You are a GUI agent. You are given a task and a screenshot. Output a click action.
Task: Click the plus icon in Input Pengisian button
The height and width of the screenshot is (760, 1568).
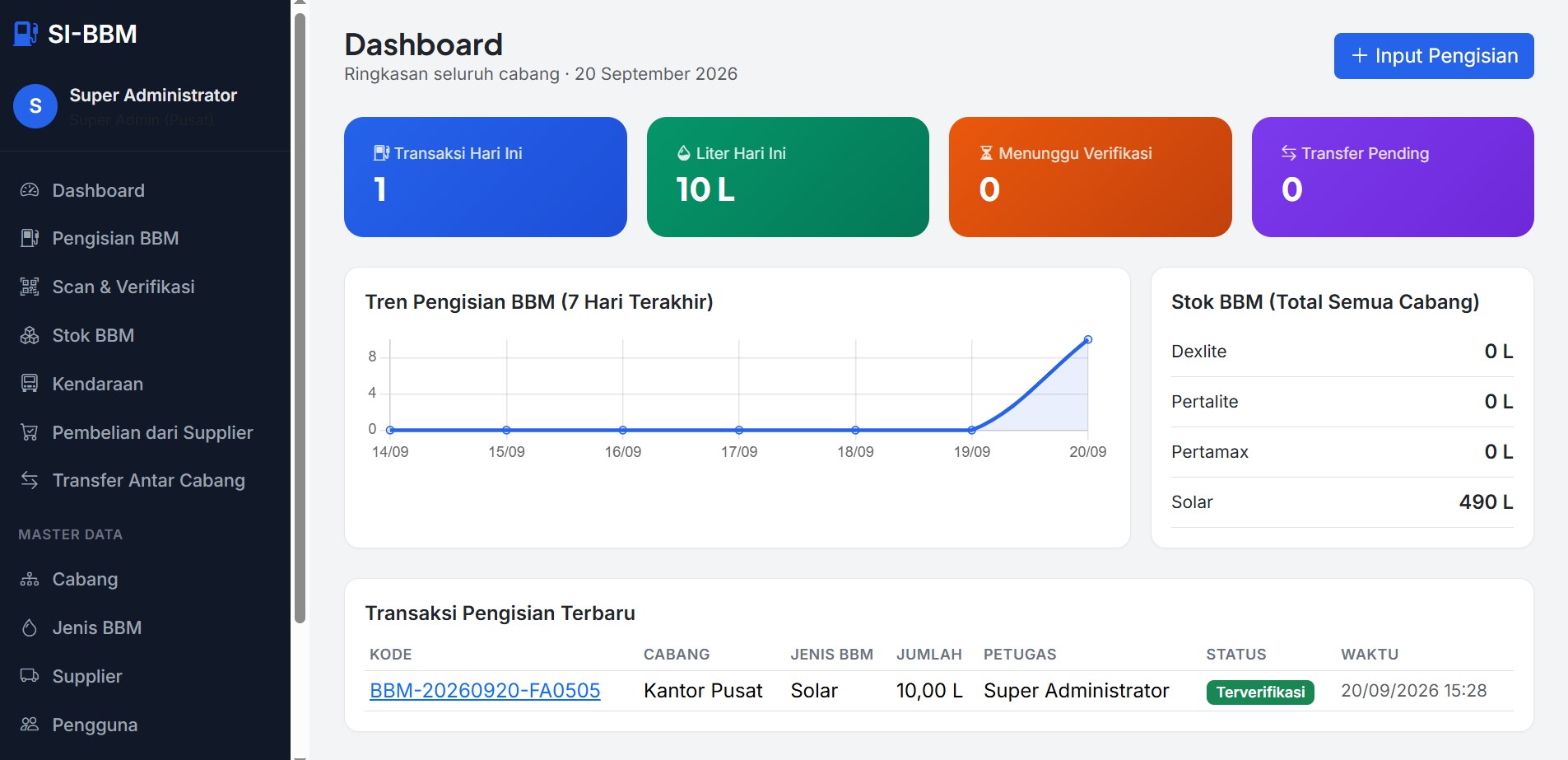[1360, 55]
